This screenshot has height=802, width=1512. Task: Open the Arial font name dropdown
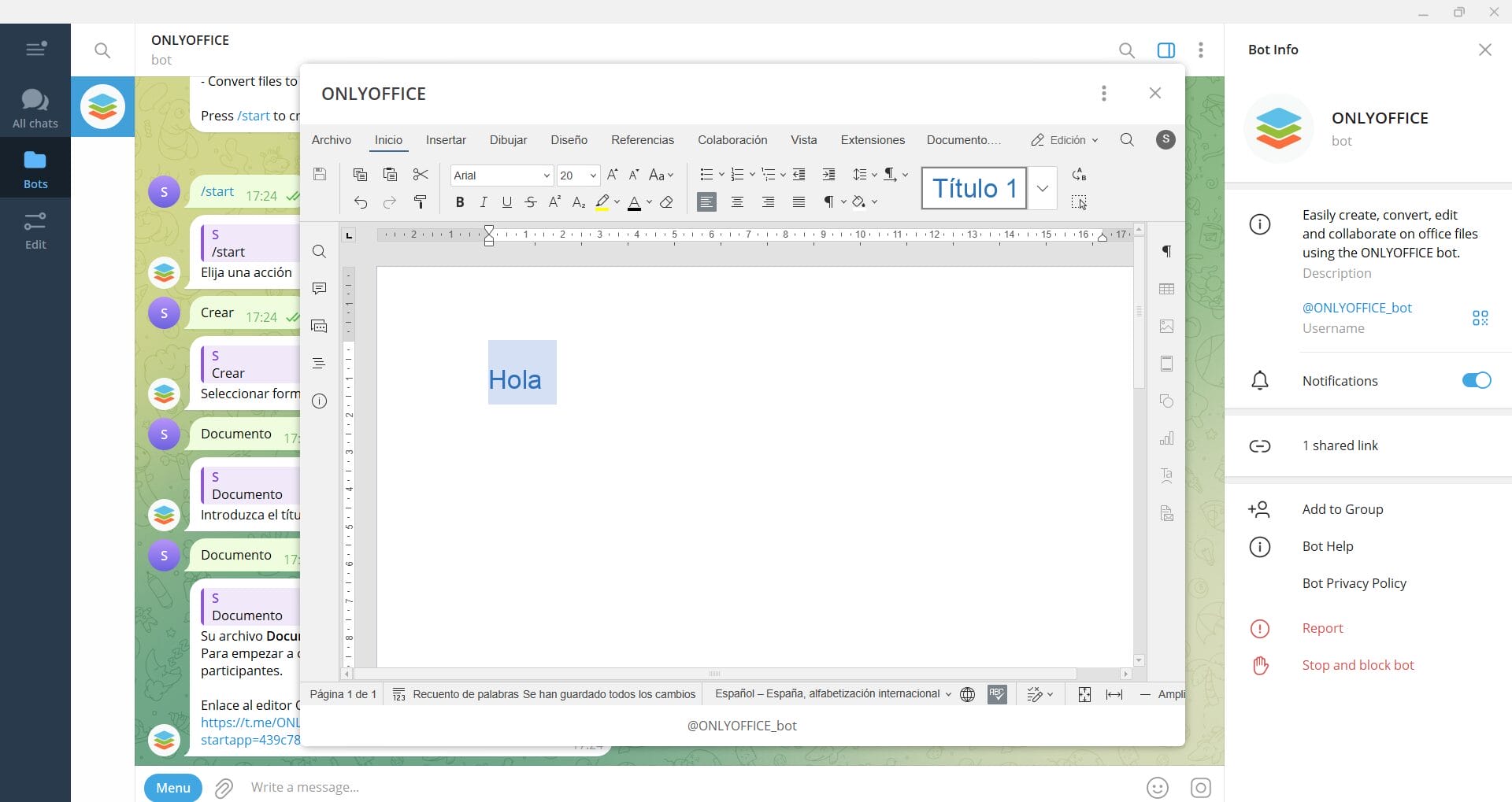pos(547,176)
